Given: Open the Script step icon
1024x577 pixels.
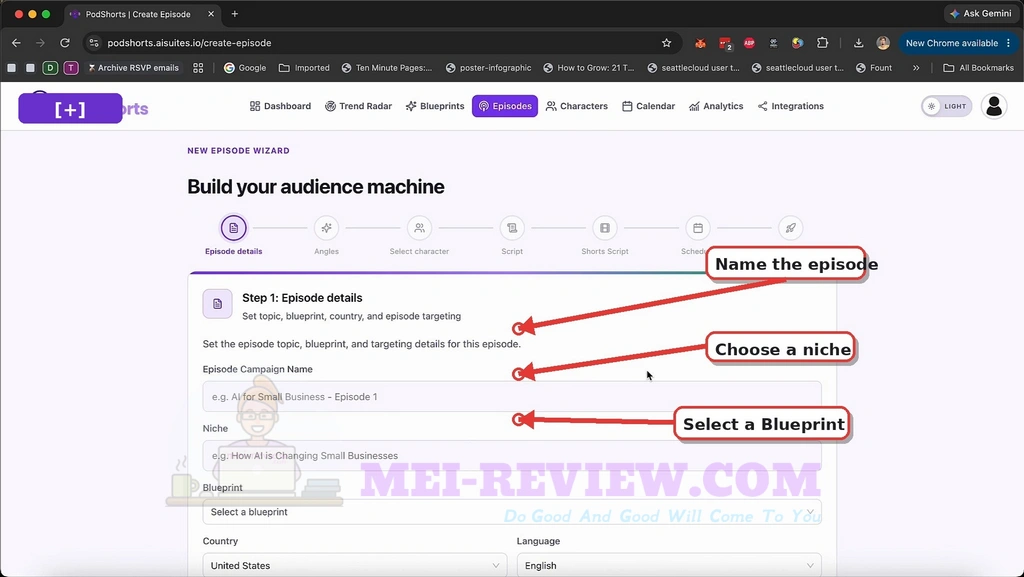Looking at the screenshot, I should click(x=512, y=228).
